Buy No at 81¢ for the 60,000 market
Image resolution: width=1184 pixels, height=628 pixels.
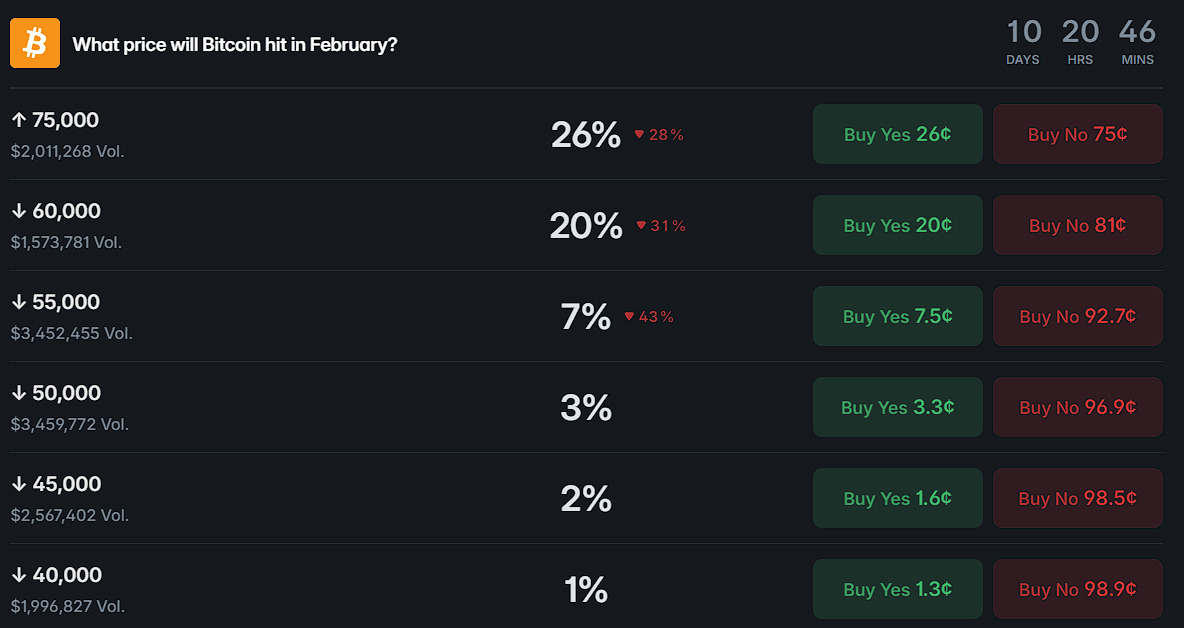[1077, 224]
